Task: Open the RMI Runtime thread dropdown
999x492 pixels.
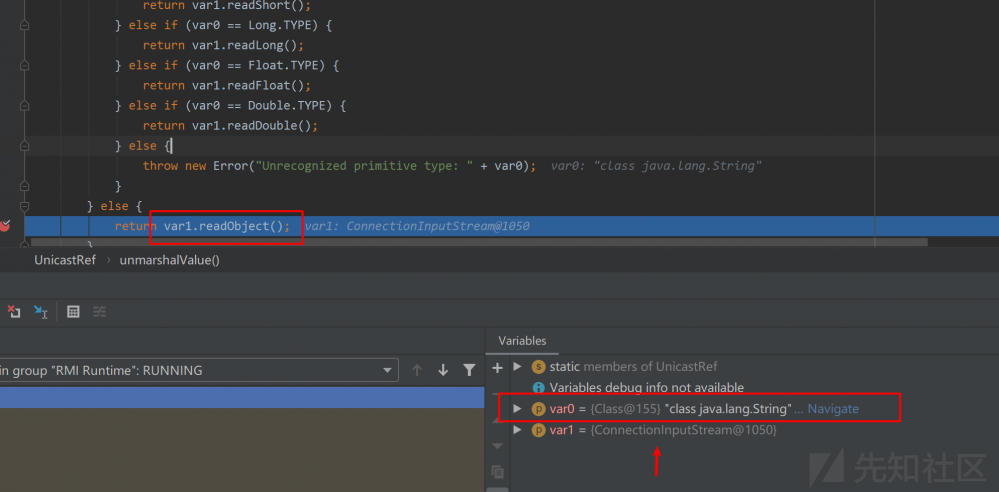Action: [387, 370]
